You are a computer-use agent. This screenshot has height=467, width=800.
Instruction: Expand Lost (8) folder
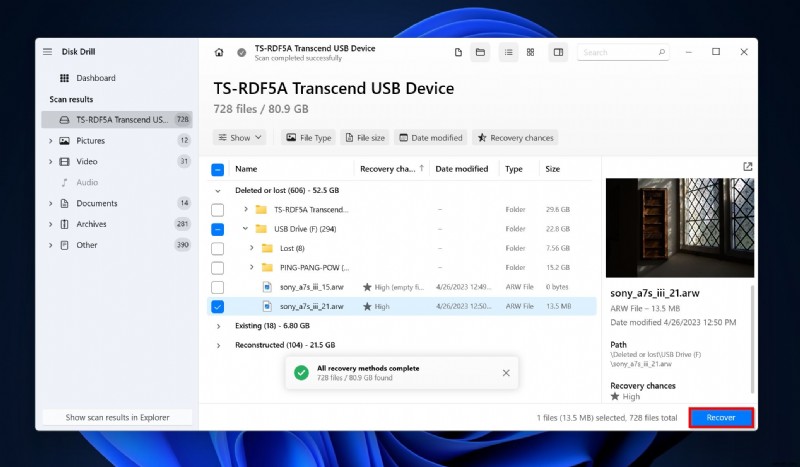point(252,248)
